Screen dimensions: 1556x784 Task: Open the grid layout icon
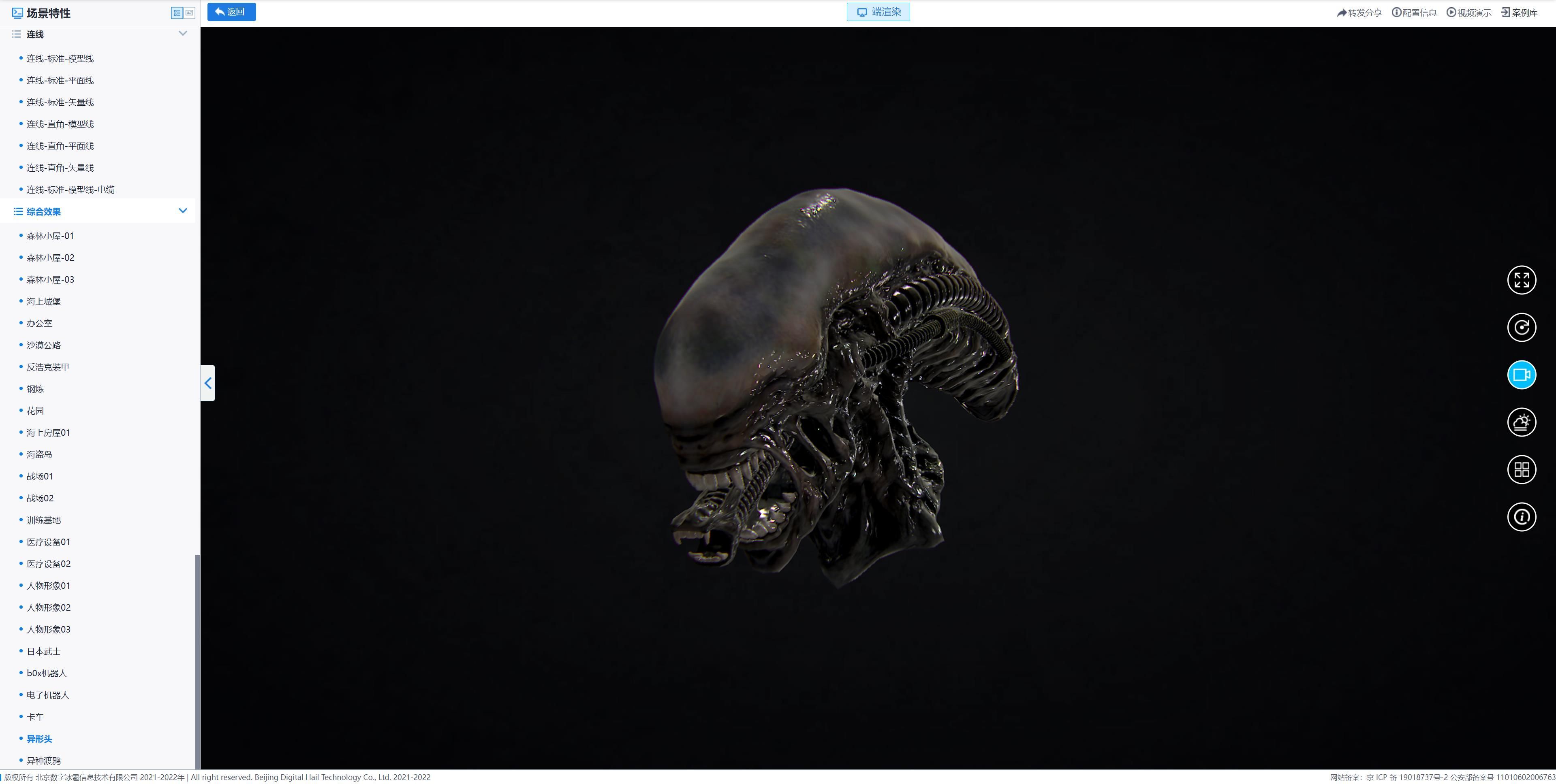pos(1521,470)
